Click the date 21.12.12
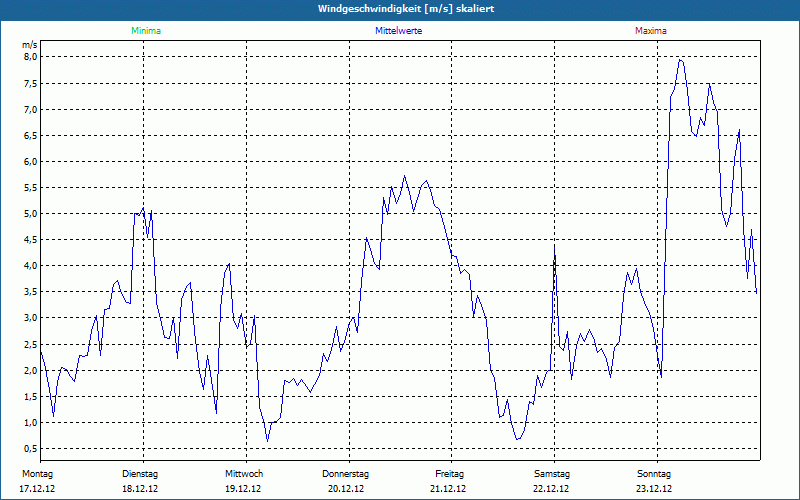The width and height of the screenshot is (800, 500). pos(448,489)
